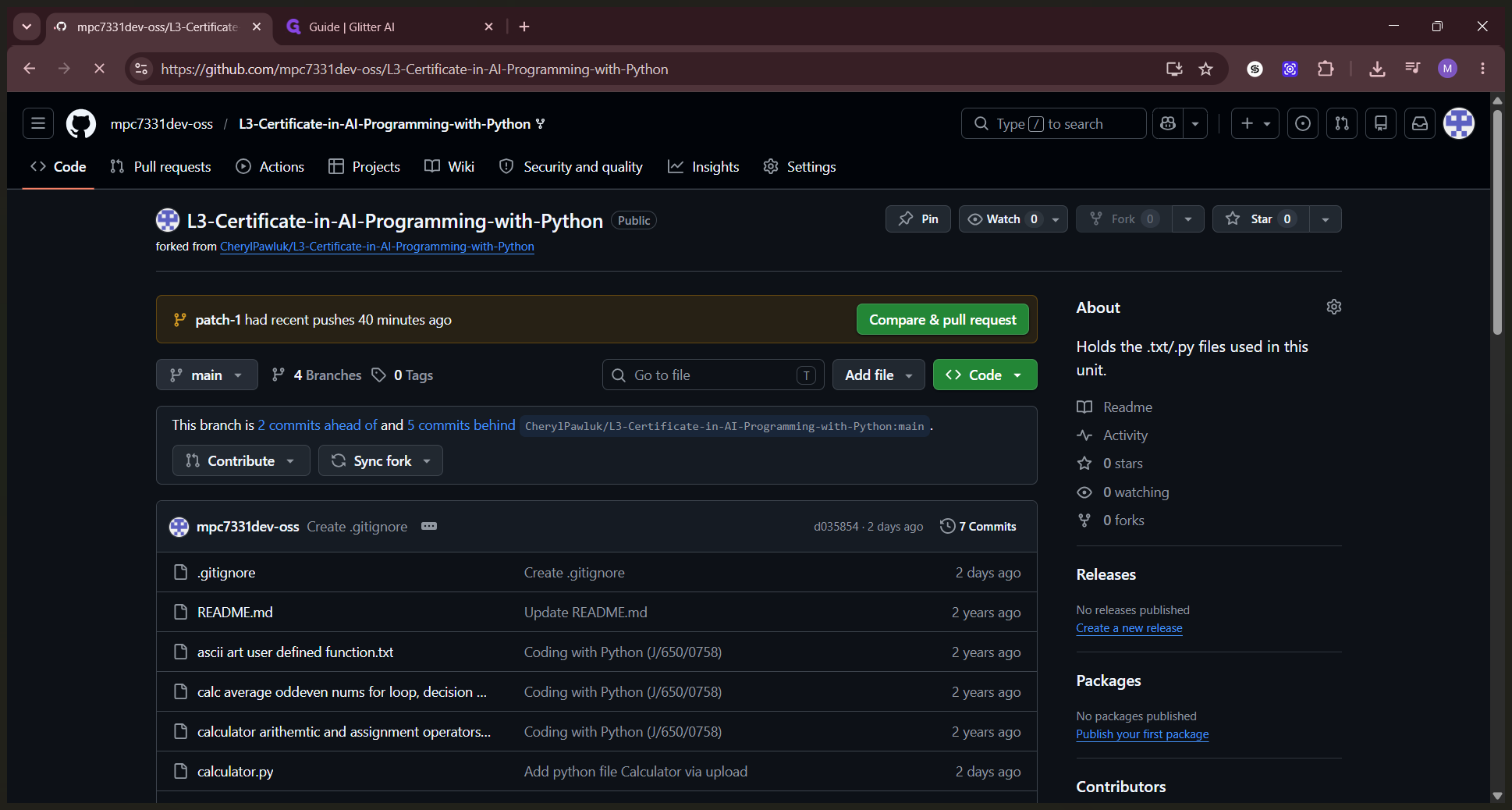
Task: Switch to the Actions tab
Action: (x=270, y=167)
